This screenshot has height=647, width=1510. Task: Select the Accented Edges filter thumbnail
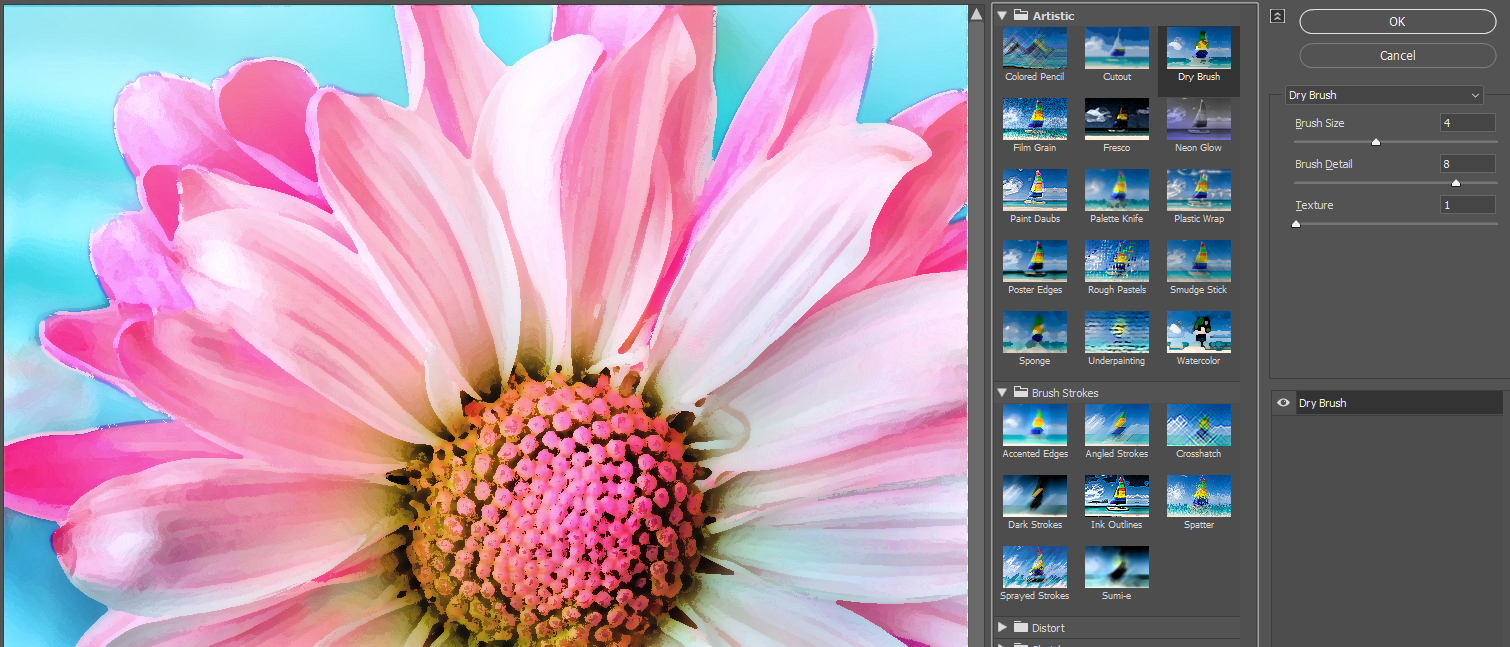click(x=1035, y=425)
